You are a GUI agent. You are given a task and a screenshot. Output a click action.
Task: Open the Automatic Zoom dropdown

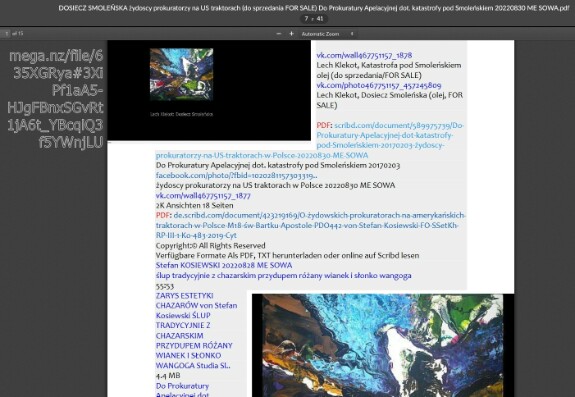click(x=327, y=34)
